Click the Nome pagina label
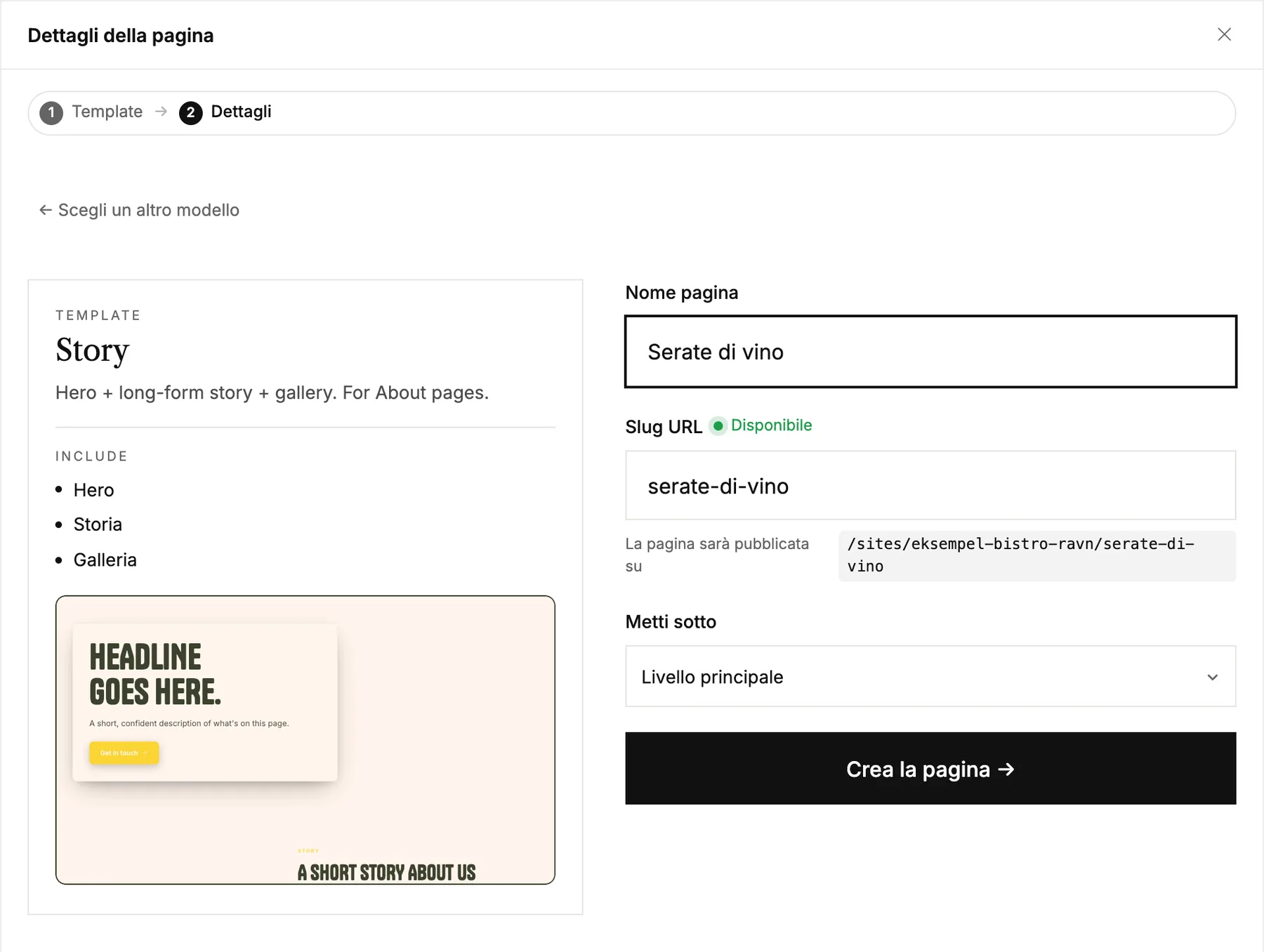This screenshot has height=952, width=1264. click(x=682, y=293)
